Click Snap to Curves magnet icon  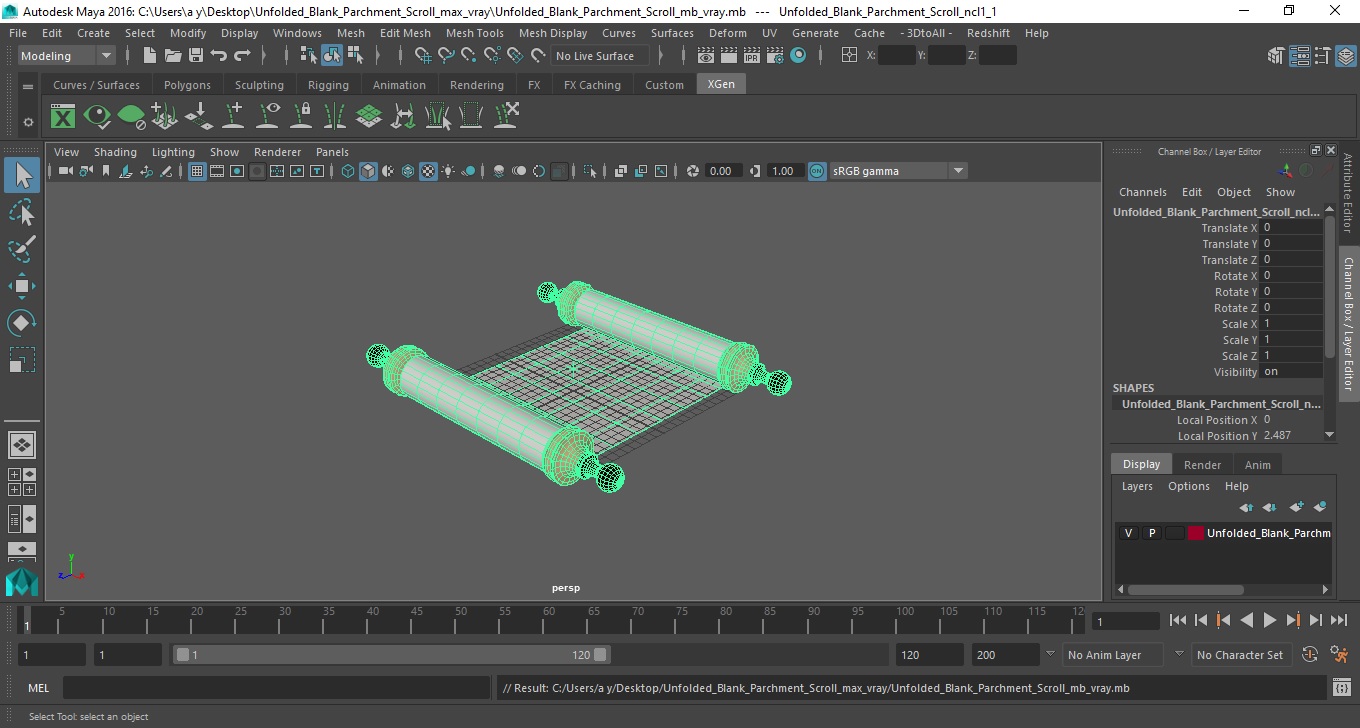coord(446,56)
